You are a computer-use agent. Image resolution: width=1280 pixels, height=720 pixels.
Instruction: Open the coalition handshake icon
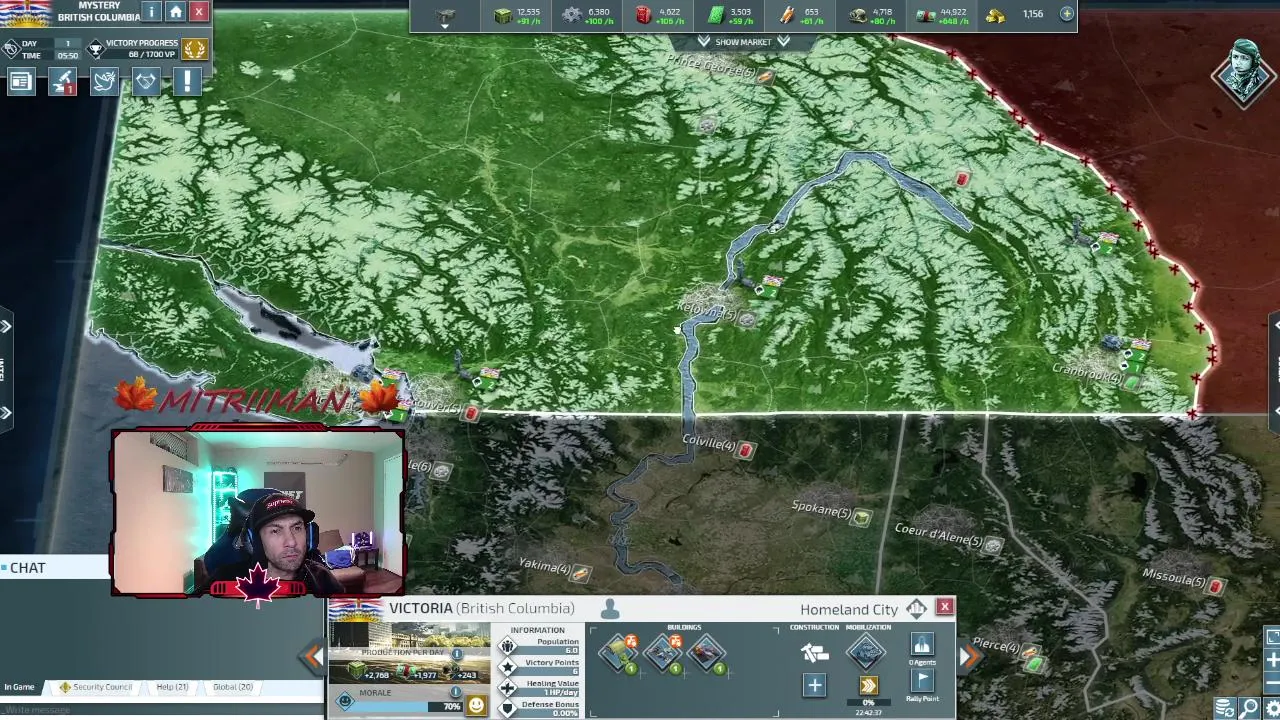[x=146, y=82]
